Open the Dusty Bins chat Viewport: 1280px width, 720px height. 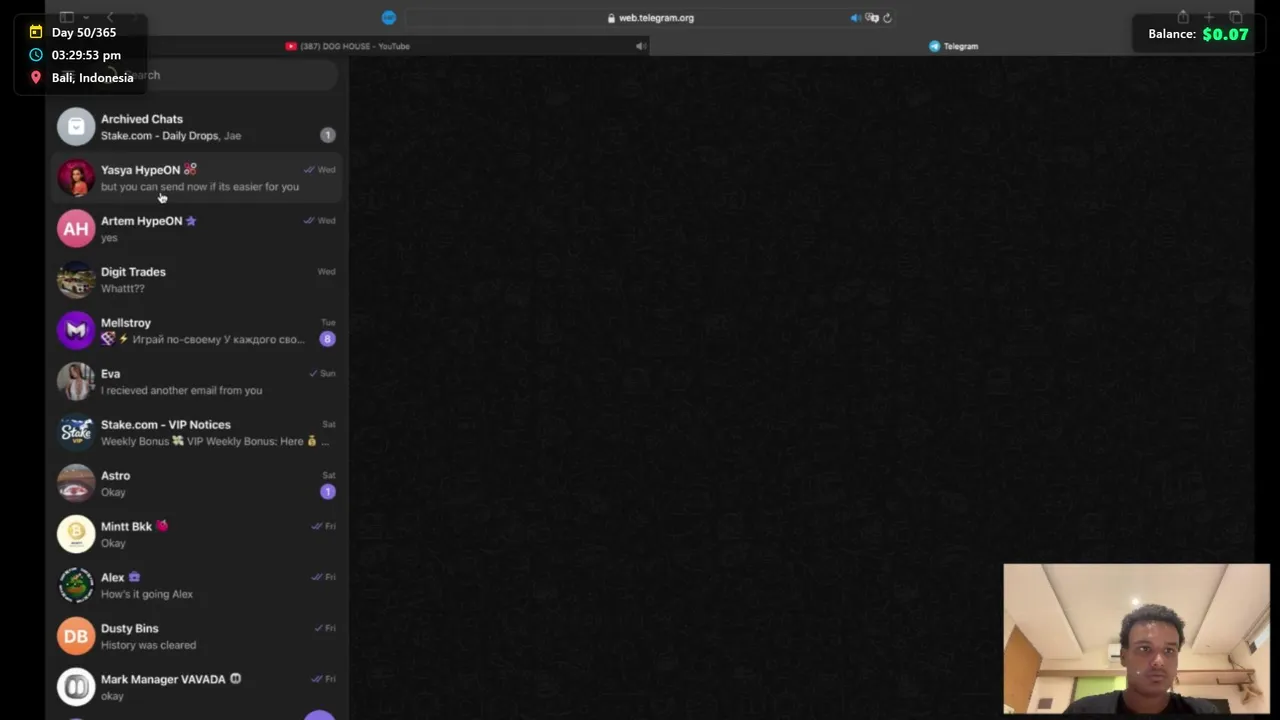coord(196,637)
